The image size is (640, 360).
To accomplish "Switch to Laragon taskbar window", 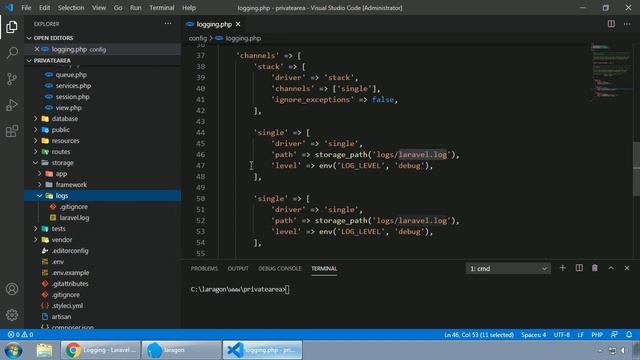I will 181,350.
